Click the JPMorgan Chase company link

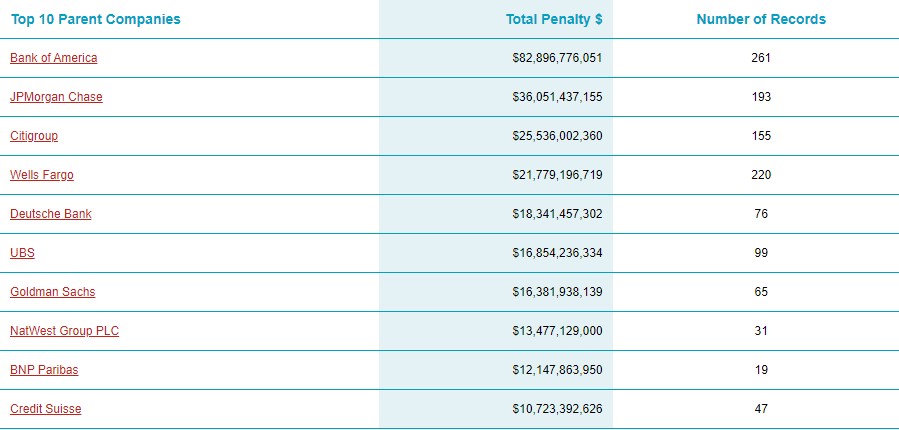click(56, 97)
